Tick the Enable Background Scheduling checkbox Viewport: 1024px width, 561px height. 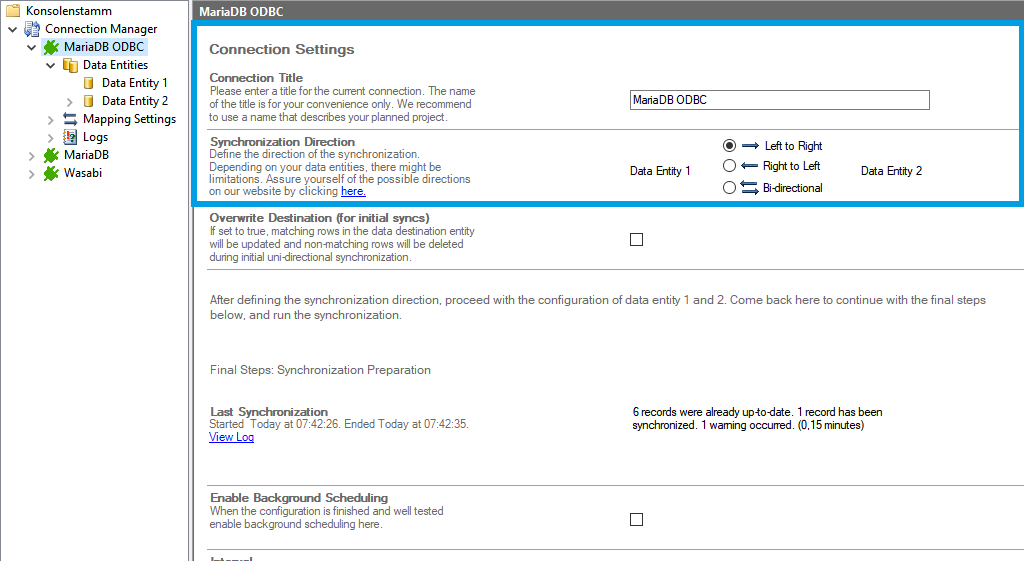(636, 519)
